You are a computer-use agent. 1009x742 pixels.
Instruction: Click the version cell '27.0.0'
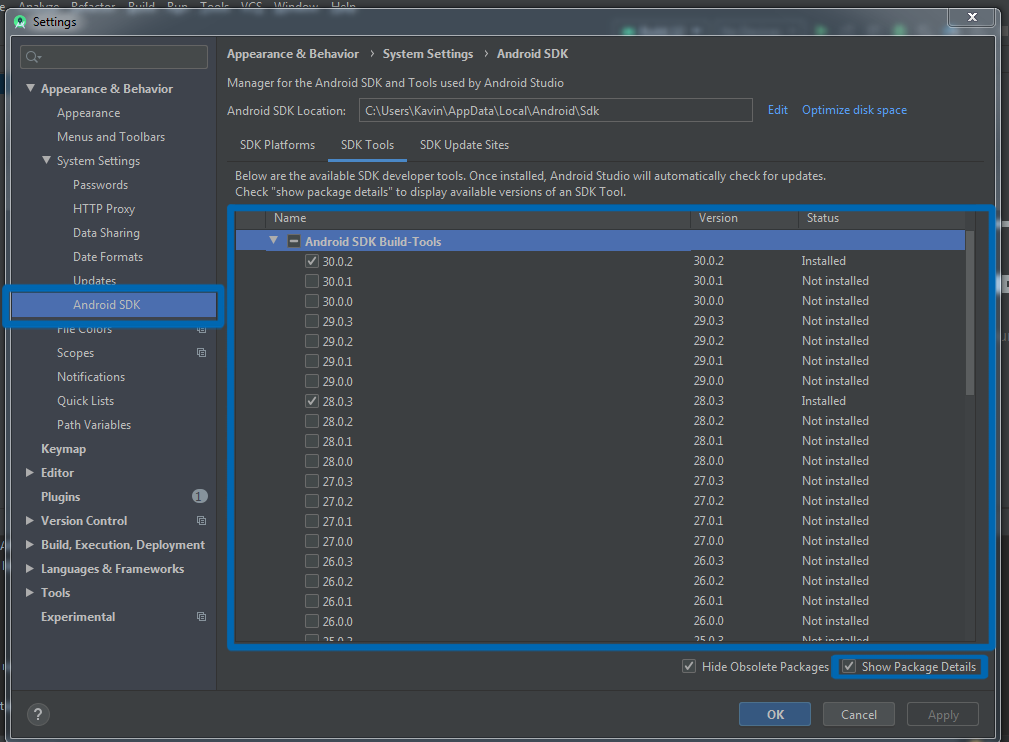(x=708, y=541)
